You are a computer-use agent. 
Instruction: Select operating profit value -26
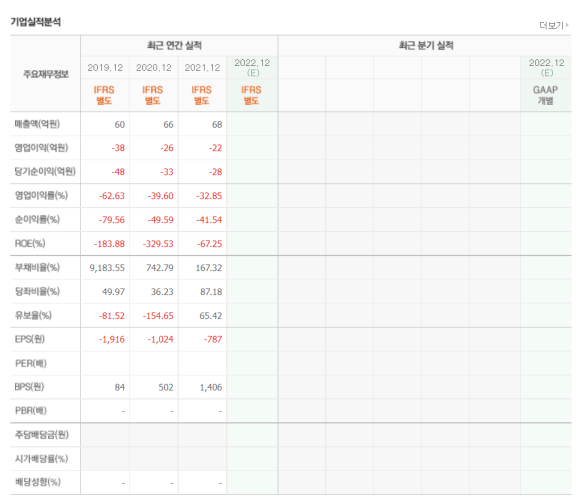(x=166, y=148)
